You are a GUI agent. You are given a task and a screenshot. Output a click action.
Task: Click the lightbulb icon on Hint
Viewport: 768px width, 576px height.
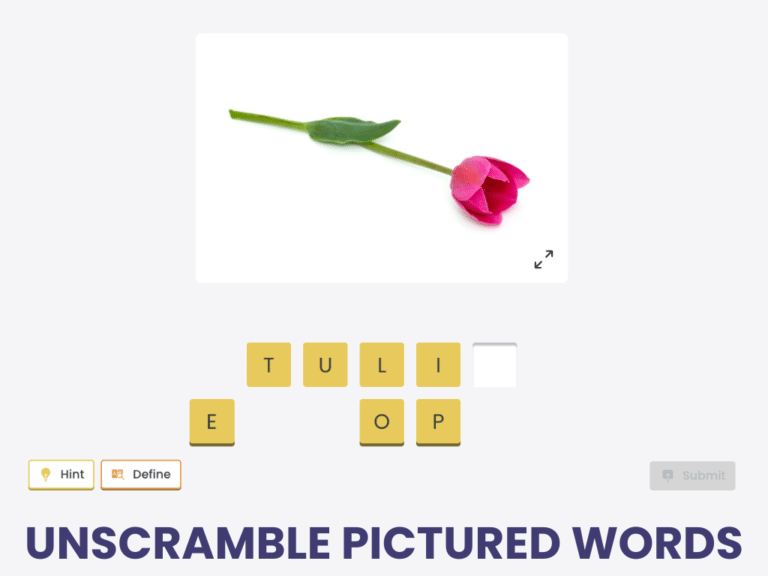pos(46,475)
